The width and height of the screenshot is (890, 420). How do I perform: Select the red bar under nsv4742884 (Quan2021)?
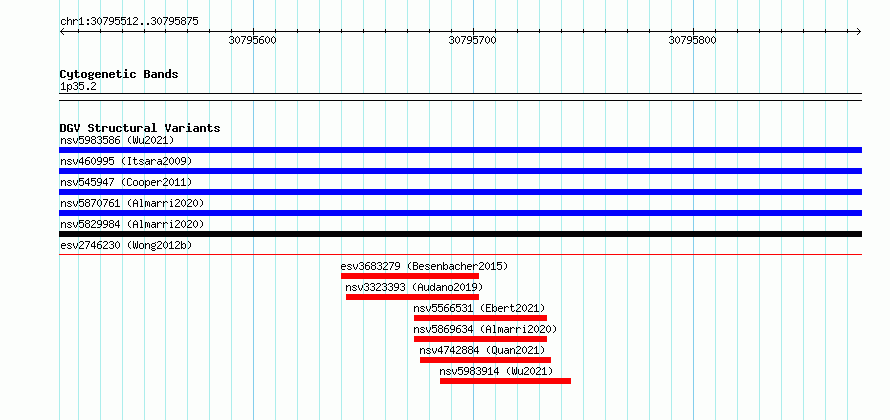485,360
